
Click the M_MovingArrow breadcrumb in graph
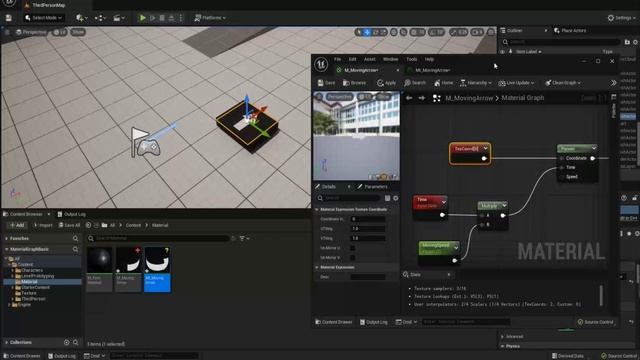coord(469,98)
